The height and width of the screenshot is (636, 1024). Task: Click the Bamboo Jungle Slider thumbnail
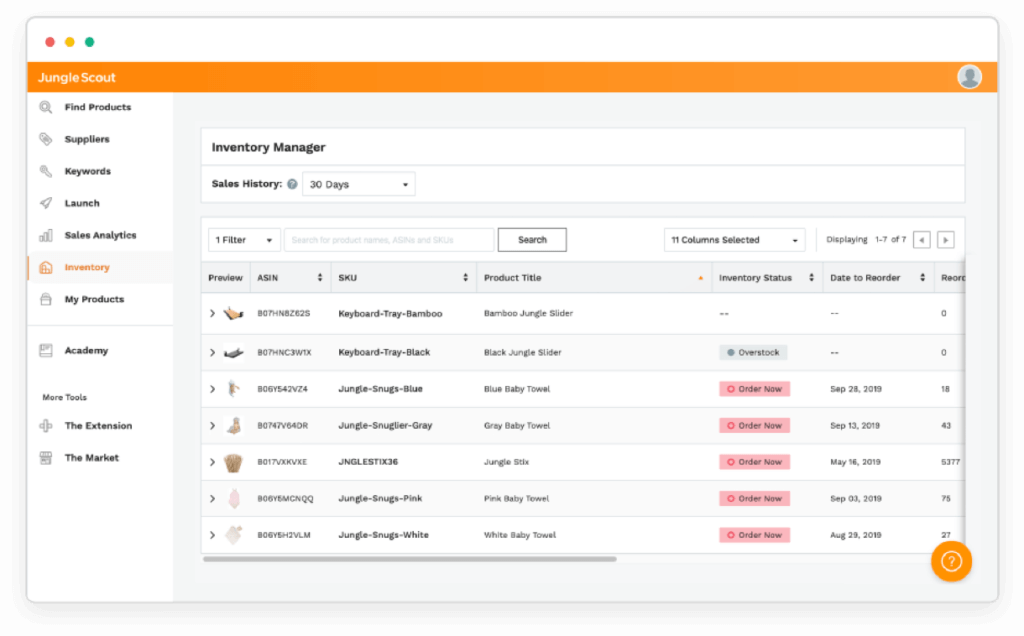click(233, 313)
